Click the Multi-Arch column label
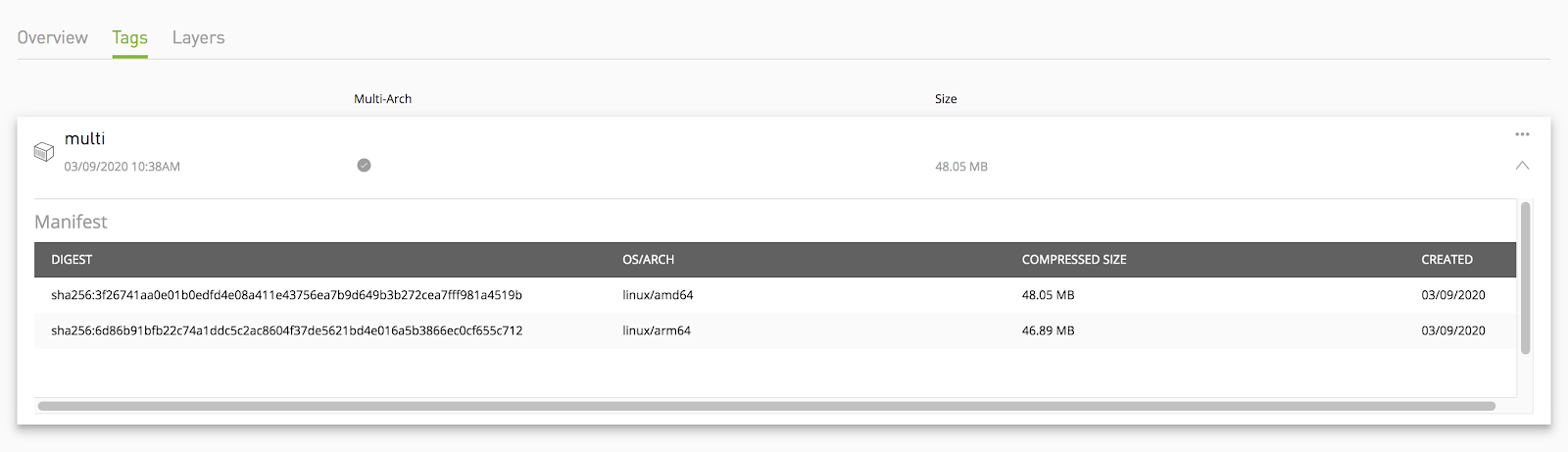The image size is (1568, 452). pyautogui.click(x=382, y=99)
